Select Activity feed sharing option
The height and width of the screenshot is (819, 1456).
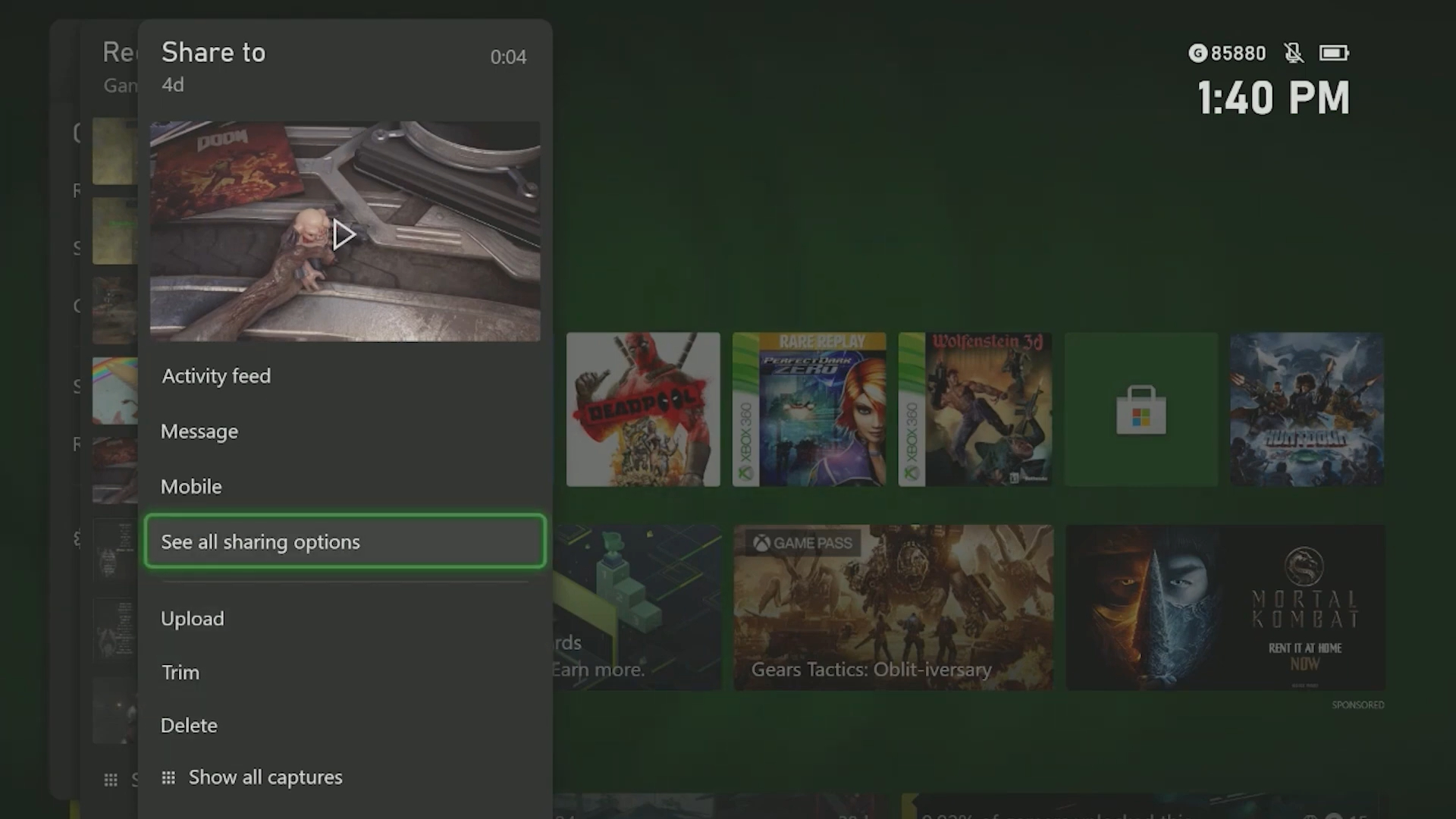coord(215,376)
